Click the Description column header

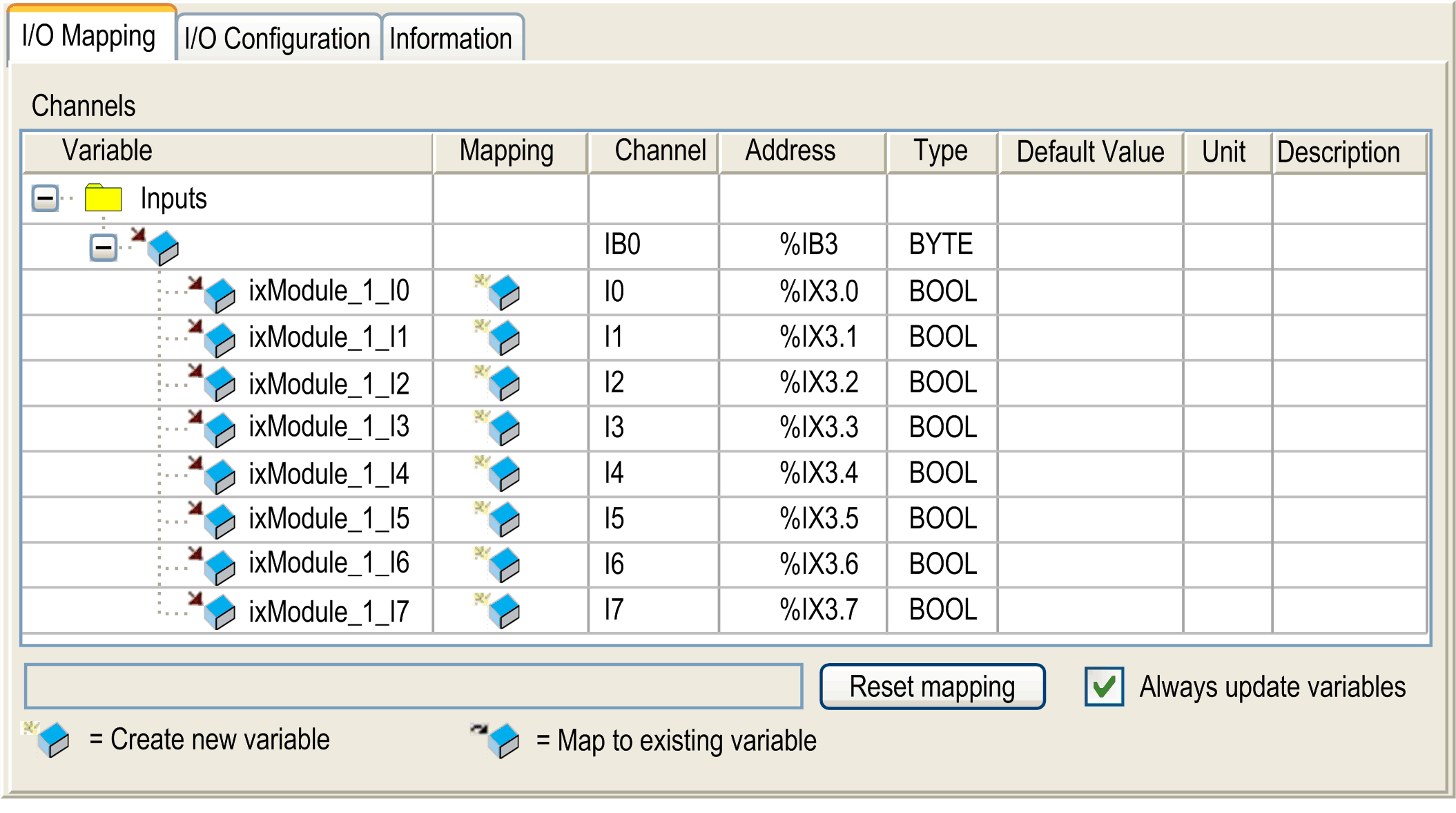[1349, 152]
